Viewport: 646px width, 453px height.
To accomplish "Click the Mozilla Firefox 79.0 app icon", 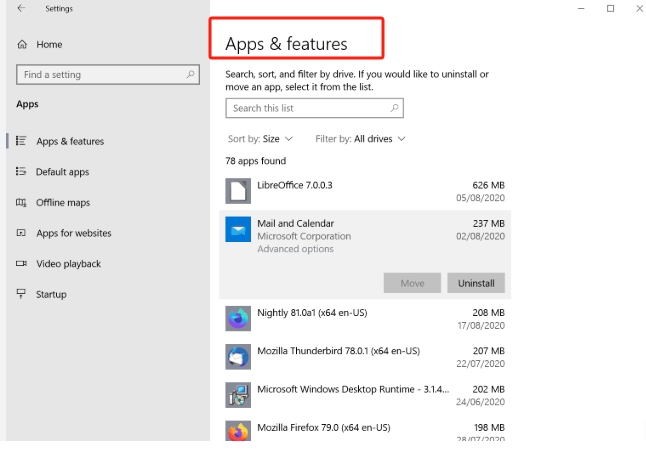I will (238, 431).
